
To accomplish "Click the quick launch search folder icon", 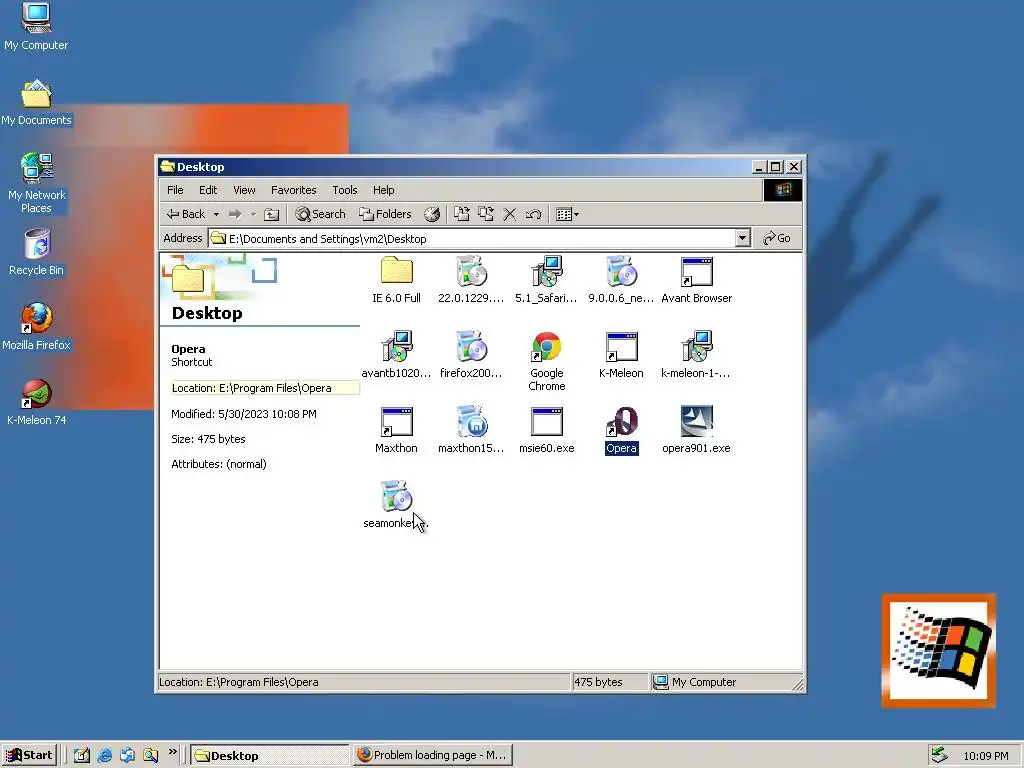I will 151,756.
